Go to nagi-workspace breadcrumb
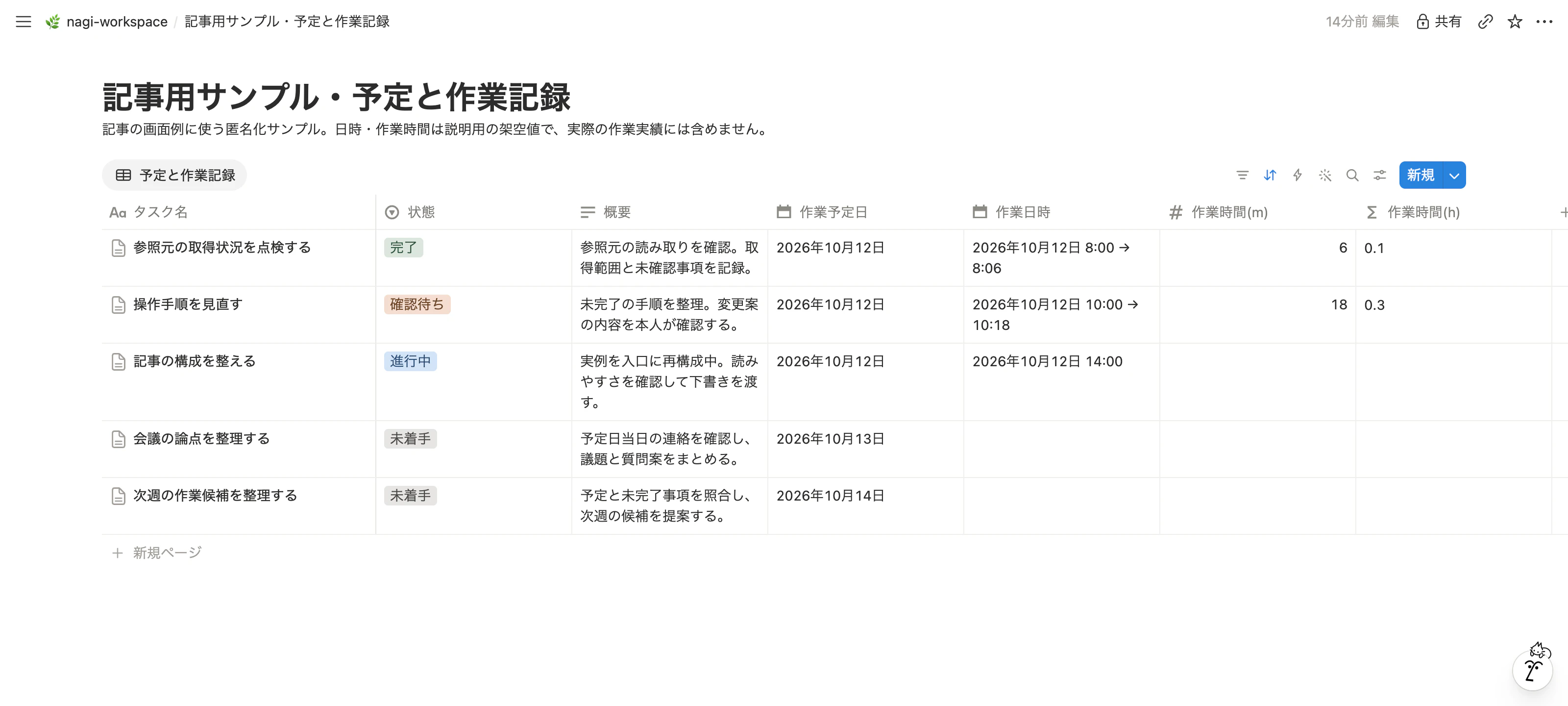 coord(117,22)
